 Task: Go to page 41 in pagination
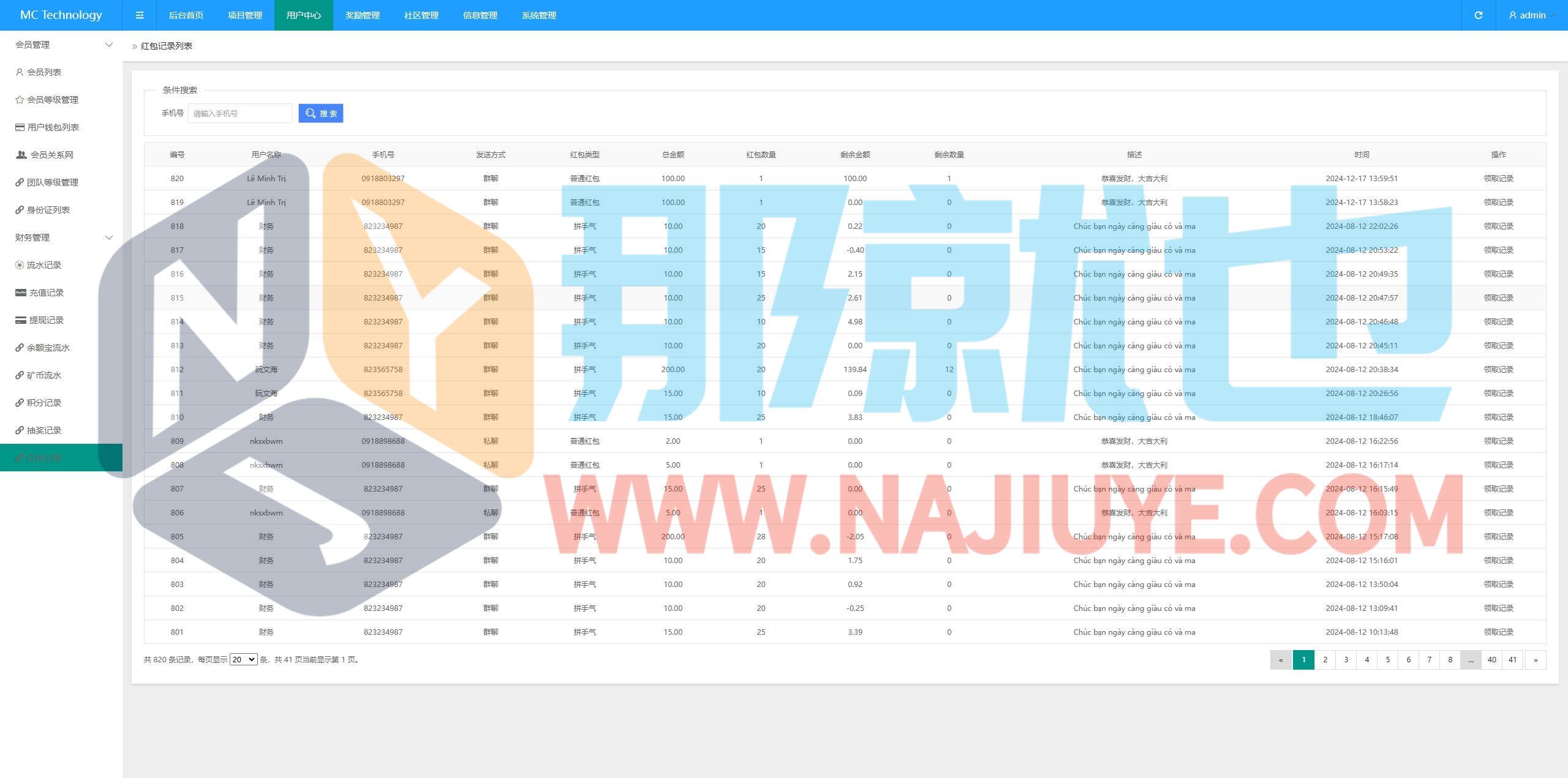[x=1512, y=659]
